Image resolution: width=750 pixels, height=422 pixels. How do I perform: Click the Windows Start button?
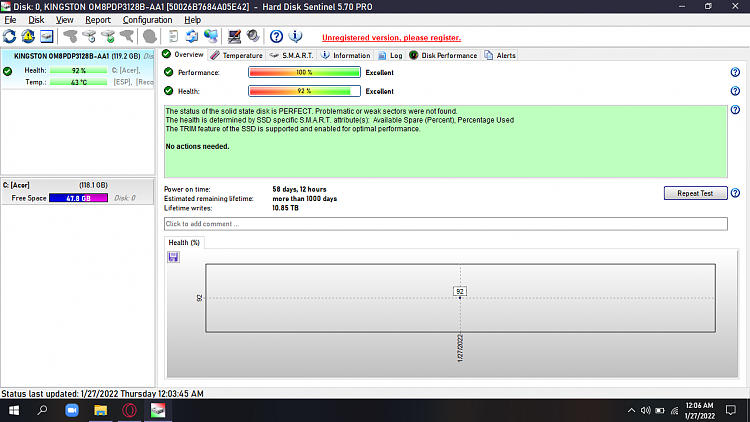coord(14,411)
